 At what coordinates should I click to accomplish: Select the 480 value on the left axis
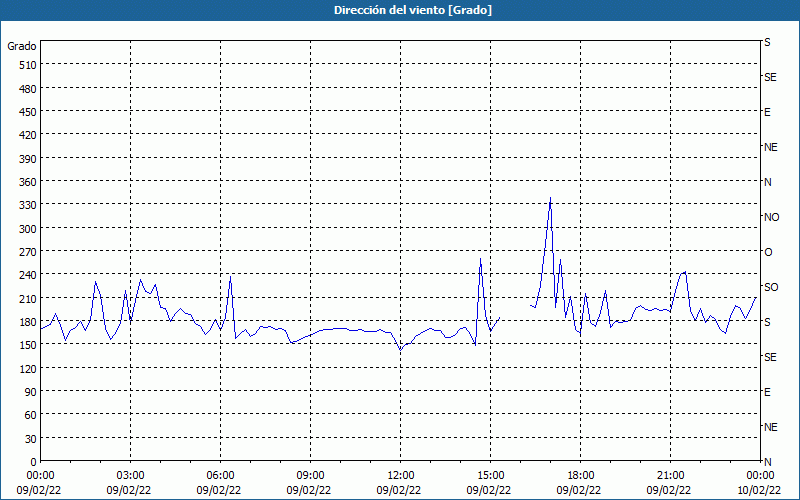point(29,89)
